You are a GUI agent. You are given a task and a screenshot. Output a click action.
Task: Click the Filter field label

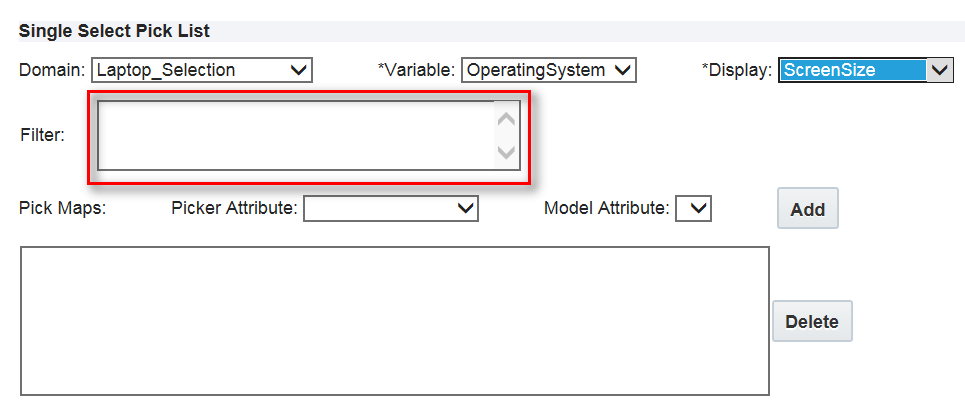tap(42, 135)
